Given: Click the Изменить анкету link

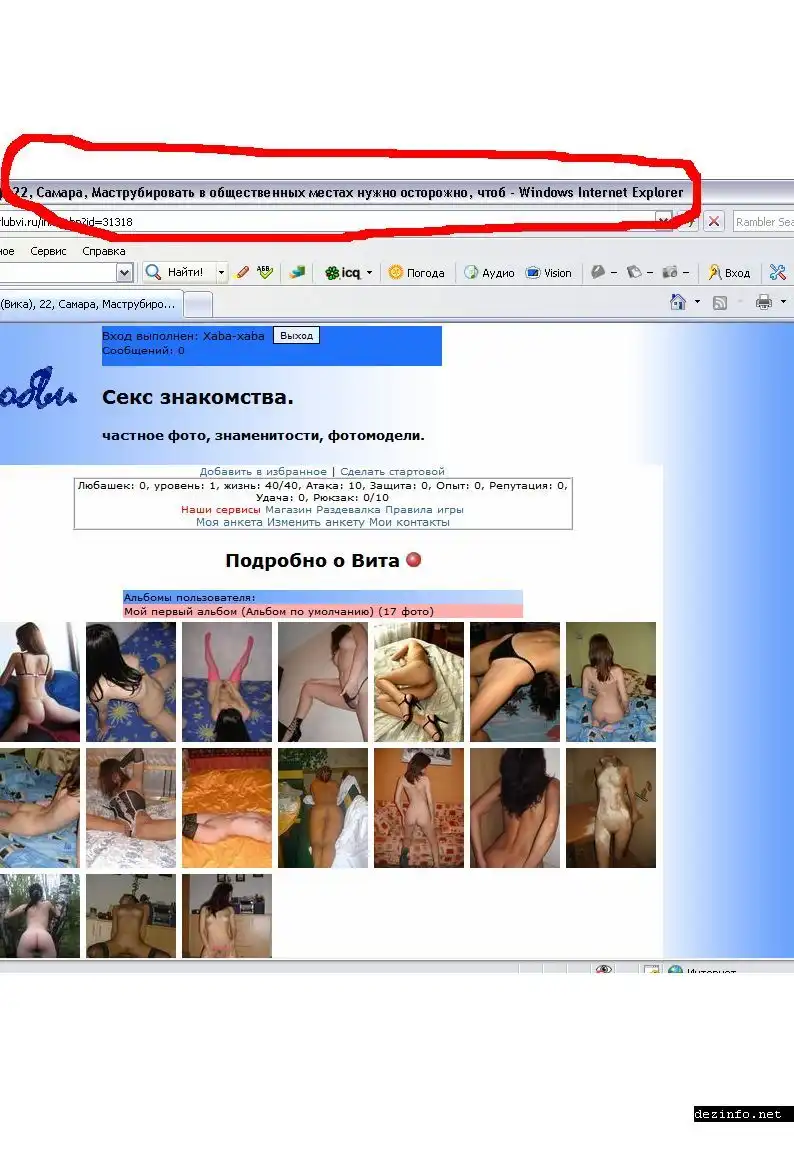Looking at the screenshot, I should [x=316, y=522].
